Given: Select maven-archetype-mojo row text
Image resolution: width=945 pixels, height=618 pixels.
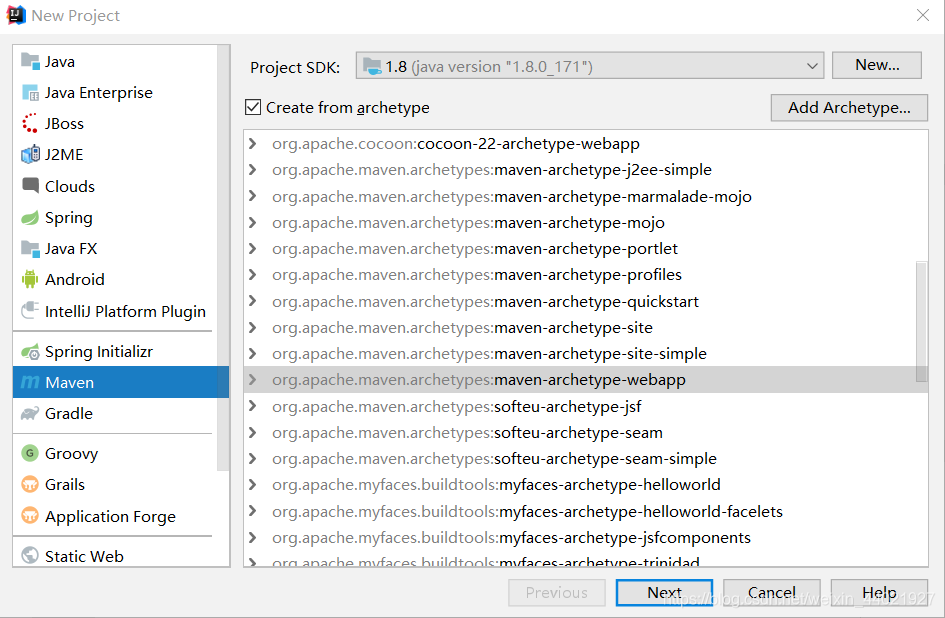Looking at the screenshot, I should click(468, 222).
